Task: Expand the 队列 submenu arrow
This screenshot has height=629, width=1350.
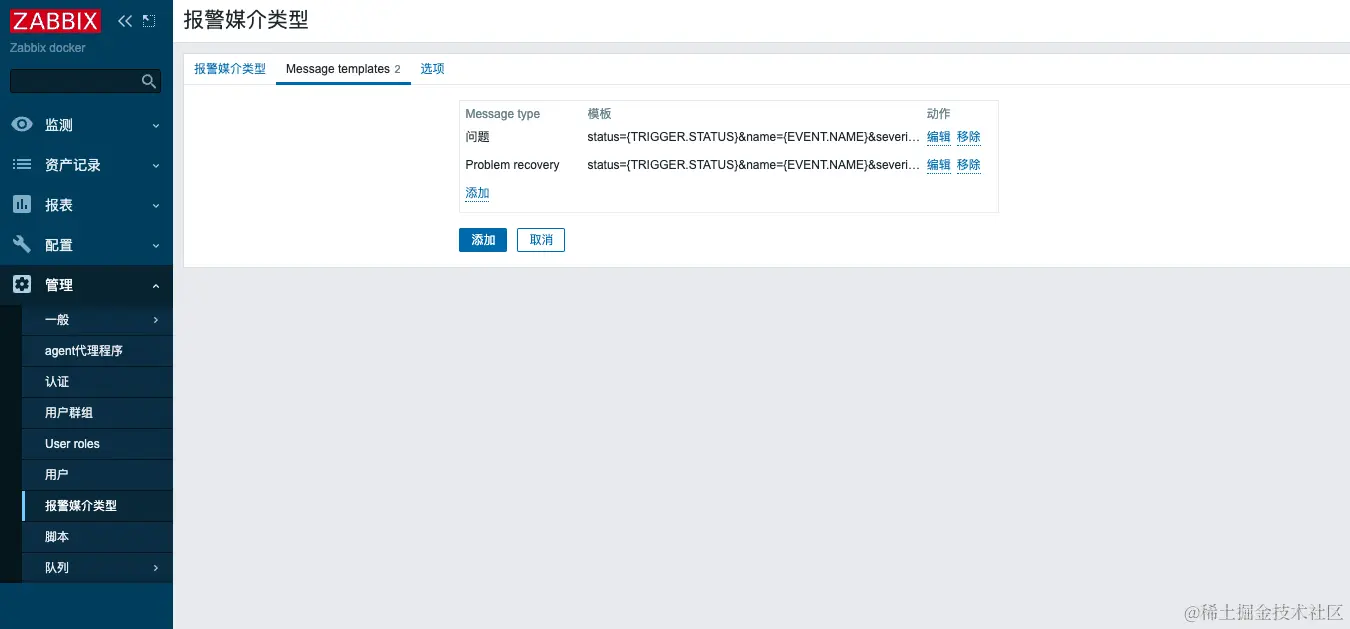Action: [x=156, y=568]
